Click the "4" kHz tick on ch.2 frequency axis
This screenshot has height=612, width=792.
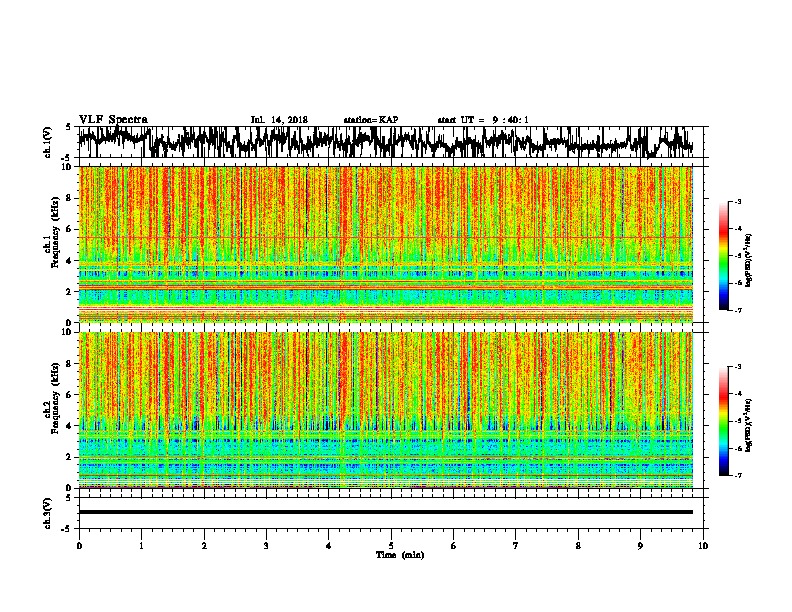click(x=69, y=426)
